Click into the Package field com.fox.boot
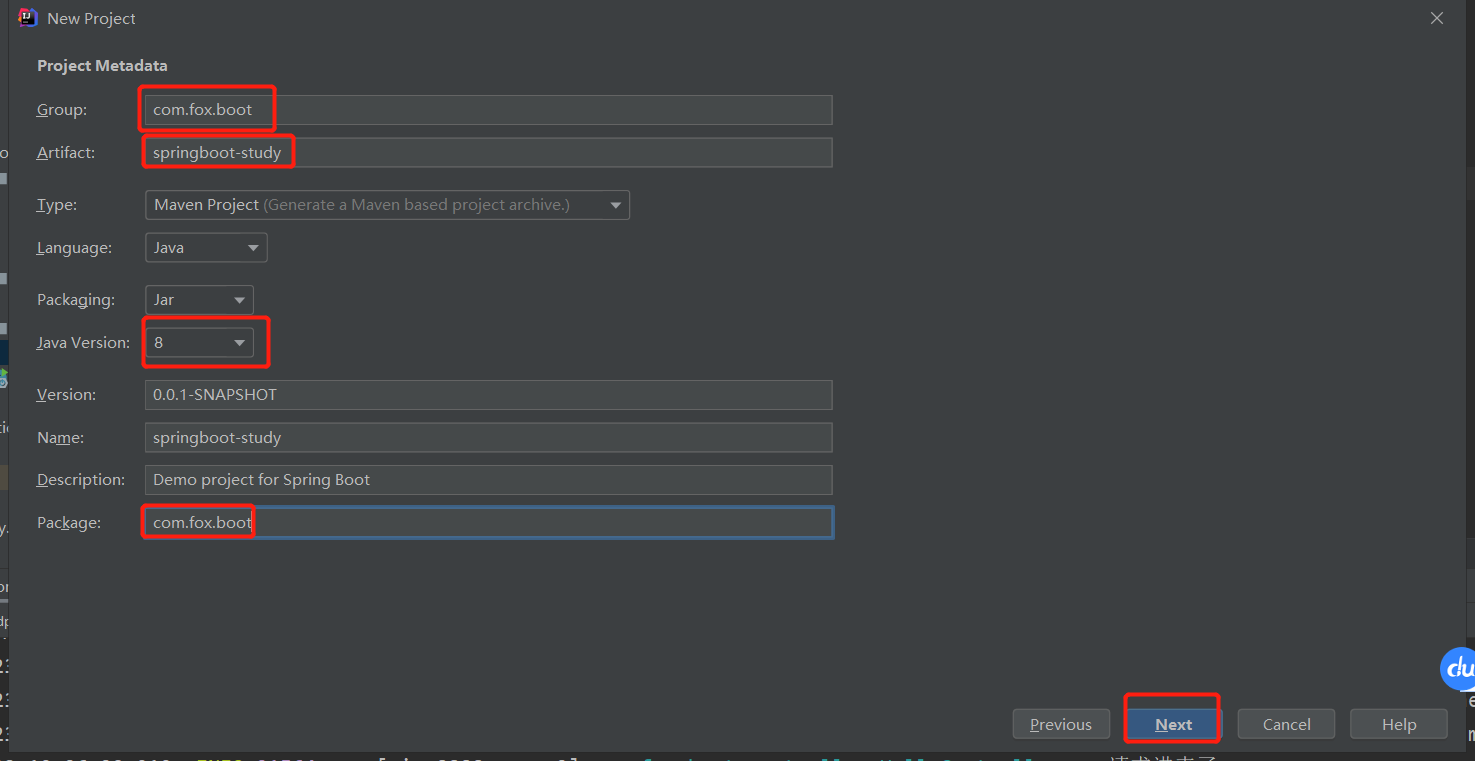The height and width of the screenshot is (761, 1475). coord(488,523)
